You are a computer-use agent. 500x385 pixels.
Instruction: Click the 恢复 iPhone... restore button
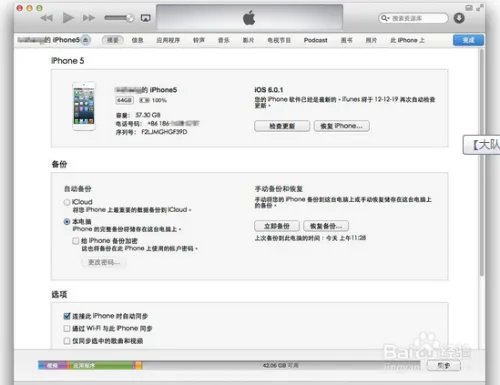click(341, 126)
